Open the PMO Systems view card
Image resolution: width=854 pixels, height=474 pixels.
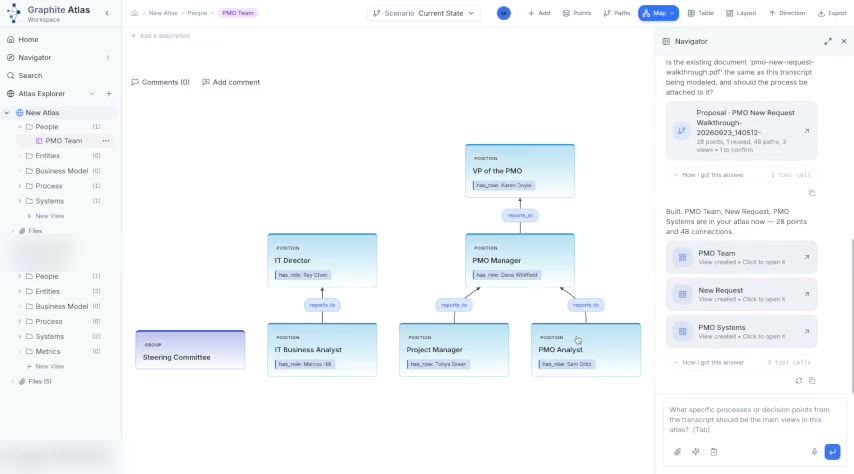point(741,331)
